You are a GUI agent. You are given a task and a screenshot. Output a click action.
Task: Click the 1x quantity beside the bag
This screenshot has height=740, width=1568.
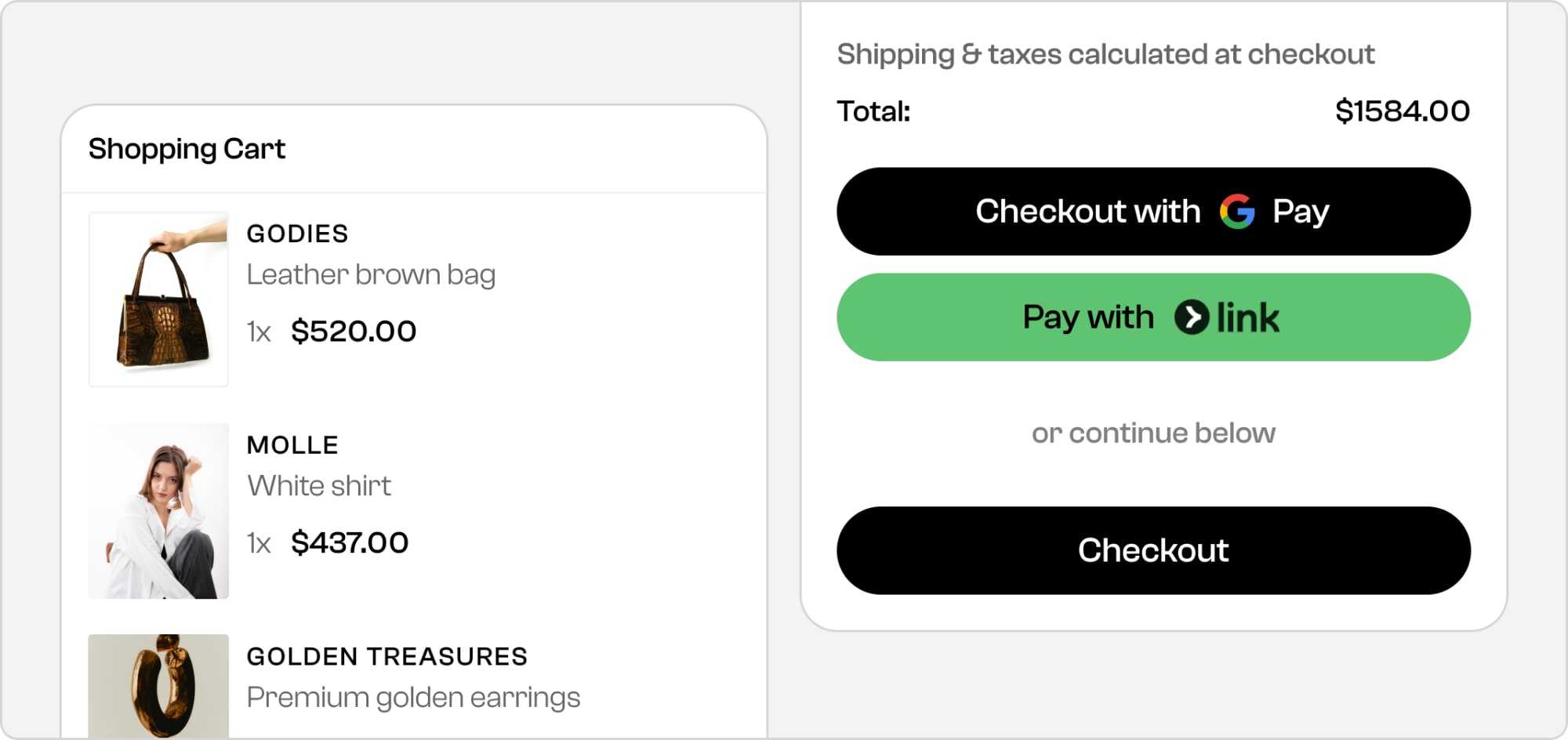click(x=259, y=332)
